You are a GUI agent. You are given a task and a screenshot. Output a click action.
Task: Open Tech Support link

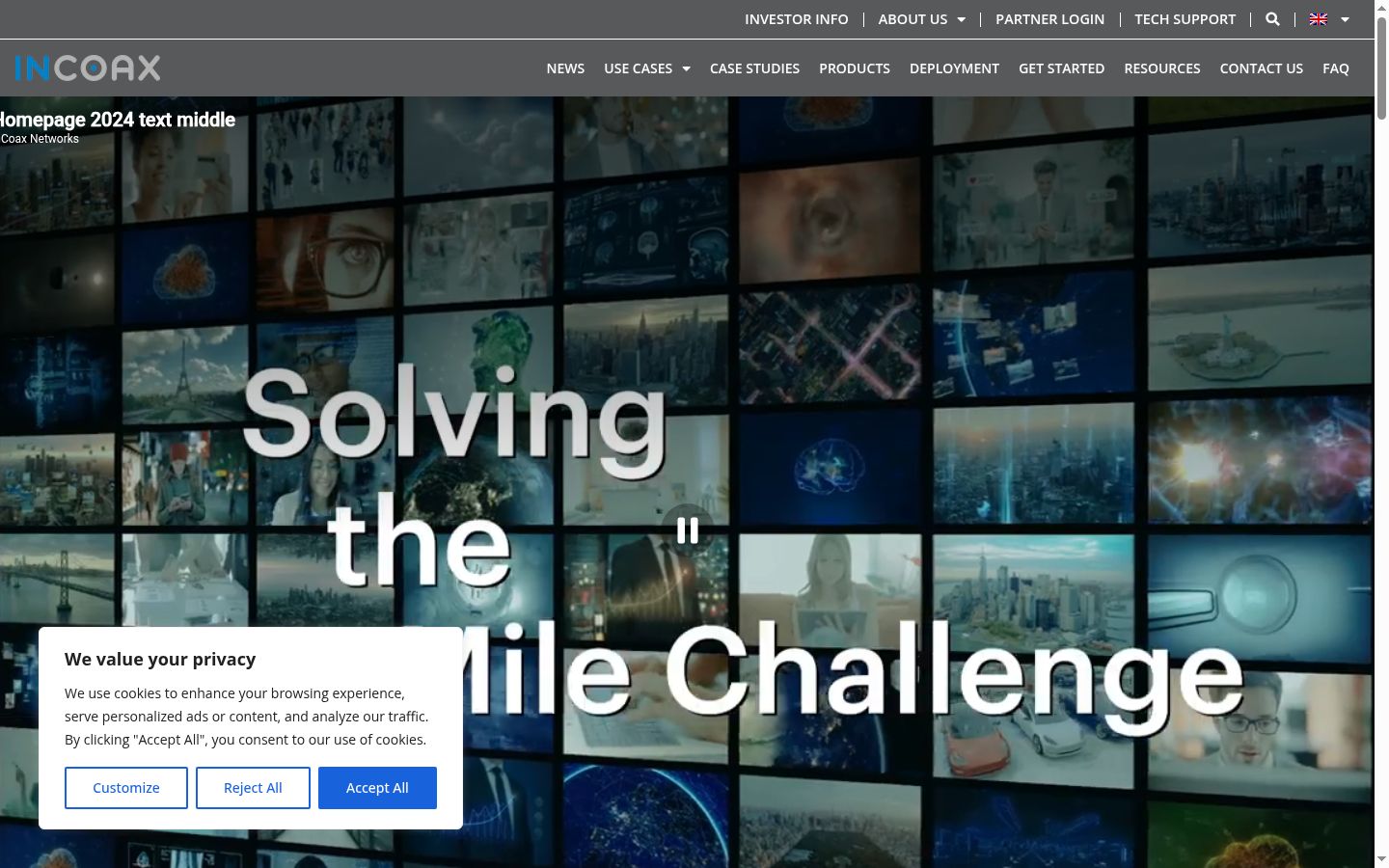pyautogui.click(x=1185, y=19)
